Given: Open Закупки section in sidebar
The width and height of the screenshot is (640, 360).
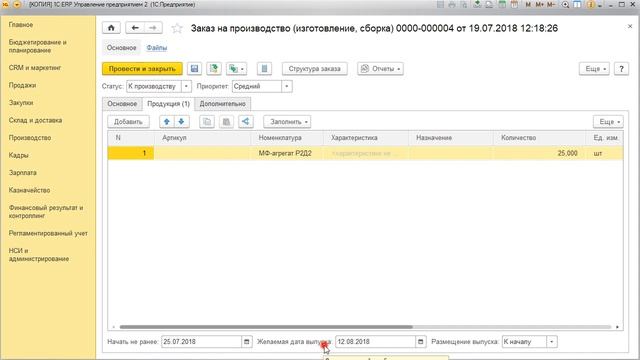Looking at the screenshot, I should [x=21, y=103].
